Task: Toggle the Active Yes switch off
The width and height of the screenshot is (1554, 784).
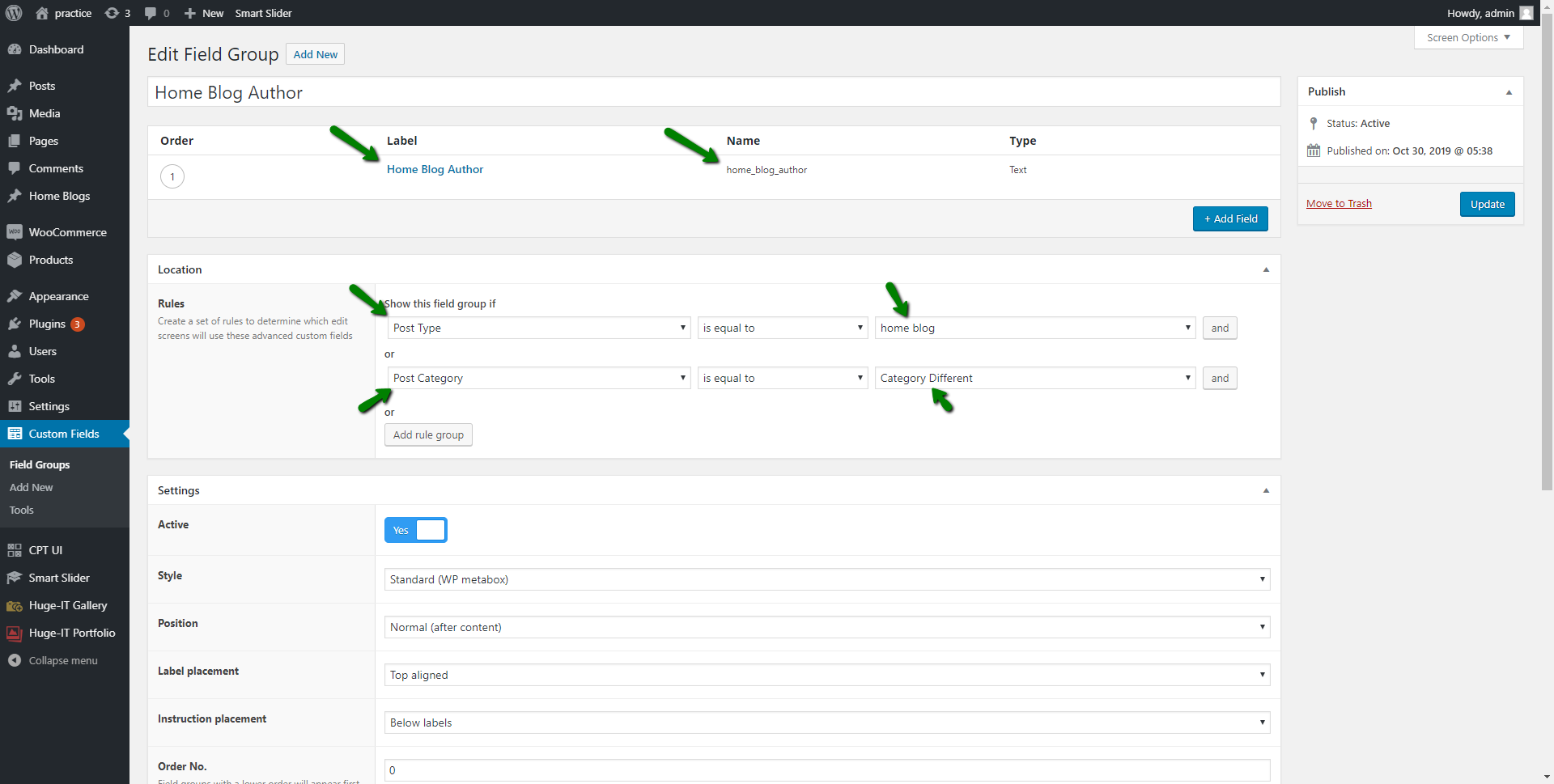Action: click(x=415, y=530)
